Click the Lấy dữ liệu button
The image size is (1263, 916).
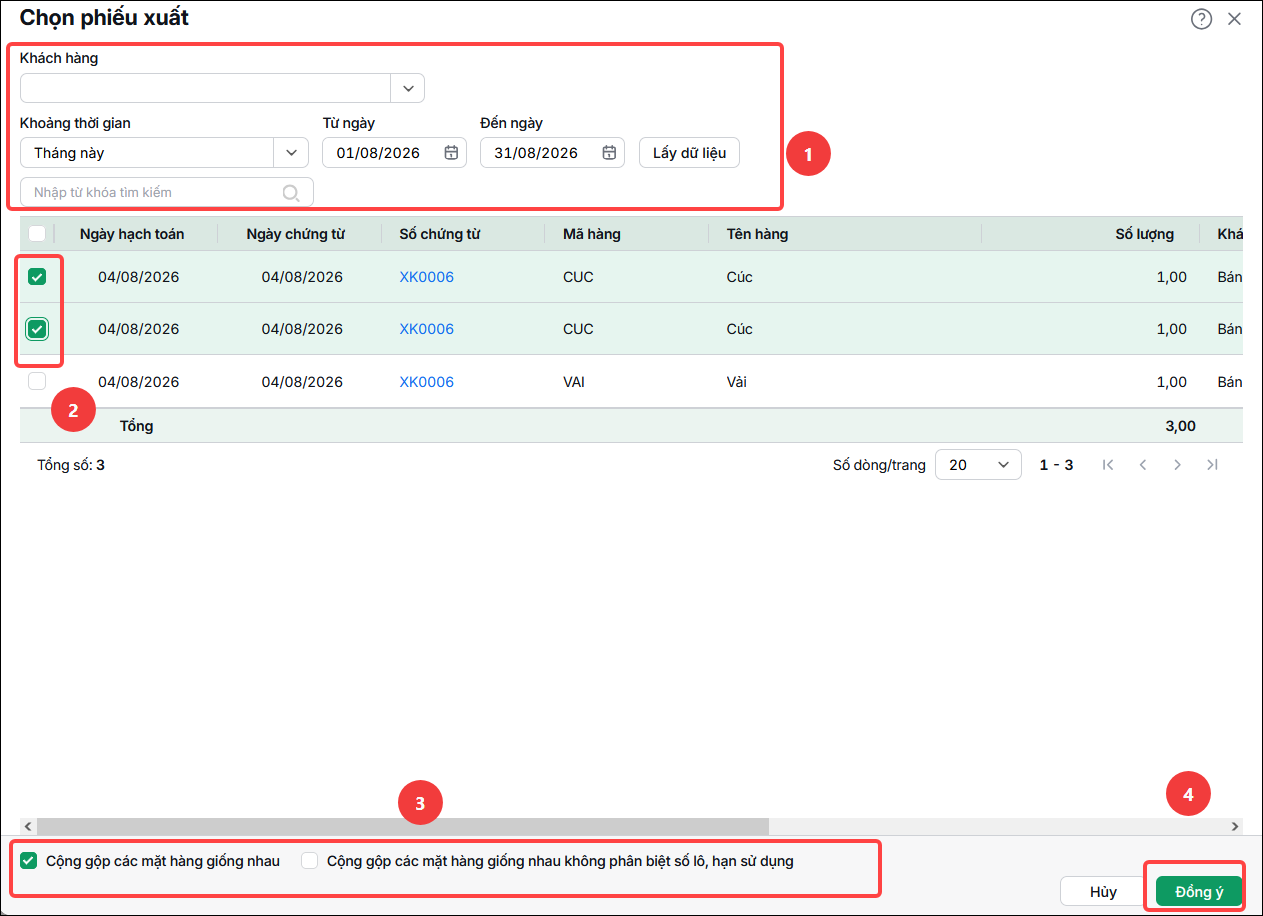[689, 153]
